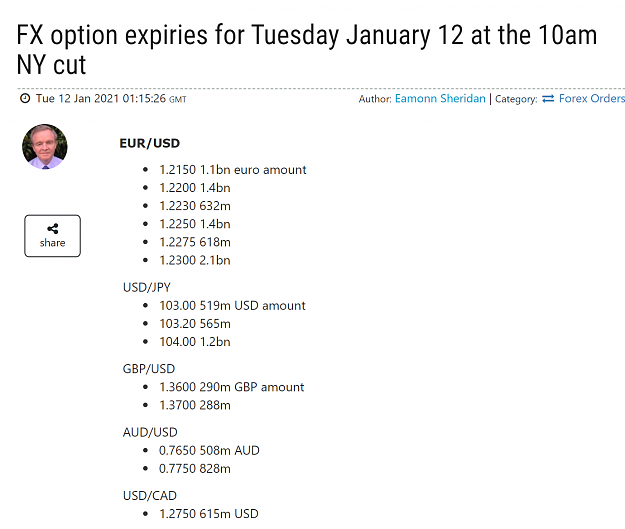The image size is (625, 529).
Task: Open the Forex Orders category link
Action: (592, 98)
